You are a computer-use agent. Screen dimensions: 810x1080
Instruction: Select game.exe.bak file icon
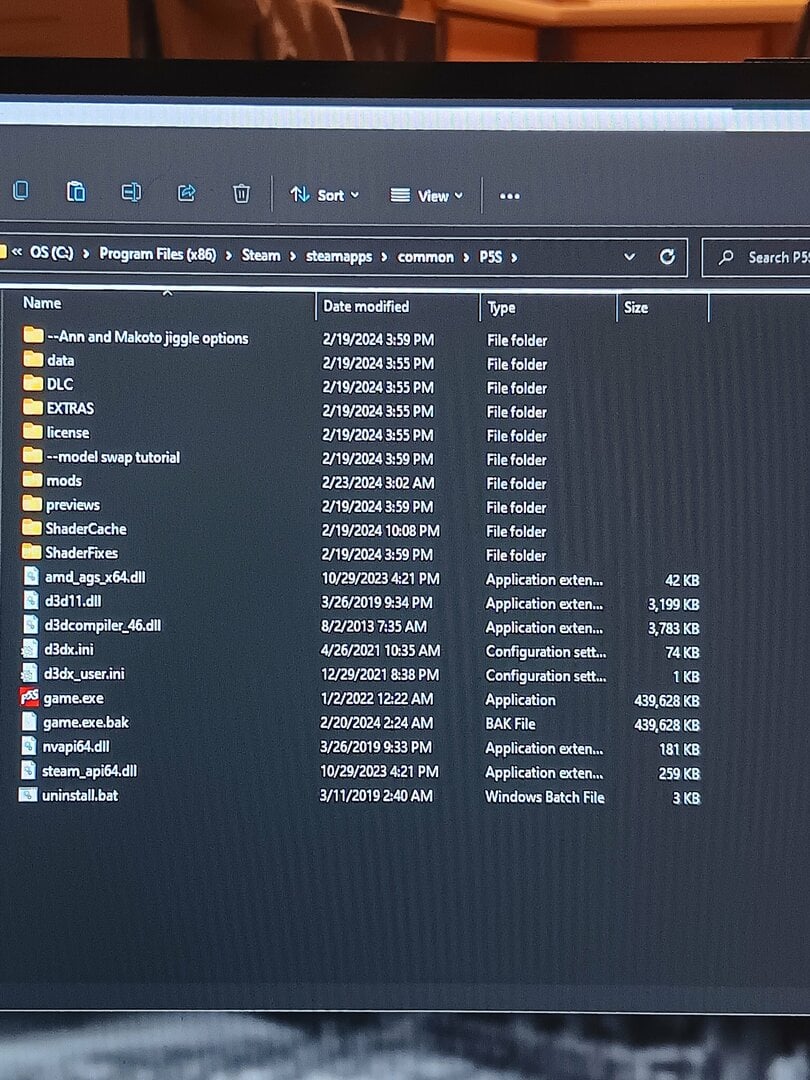tap(30, 721)
